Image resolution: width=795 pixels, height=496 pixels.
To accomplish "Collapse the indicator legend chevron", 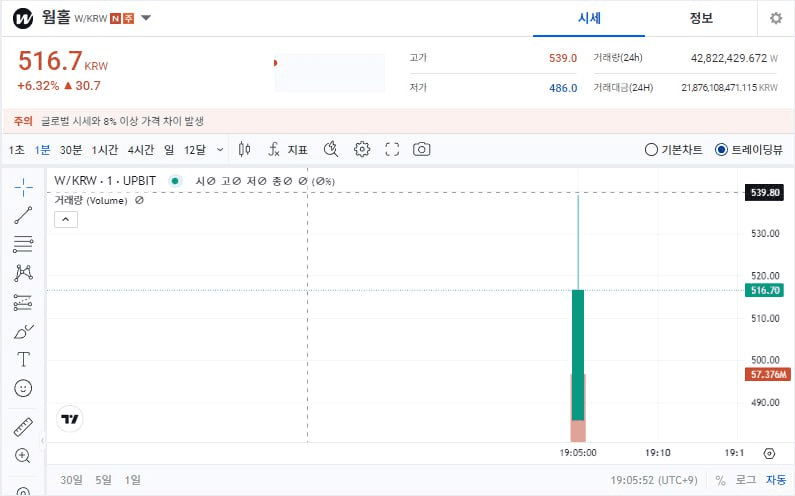I will click(x=66, y=220).
